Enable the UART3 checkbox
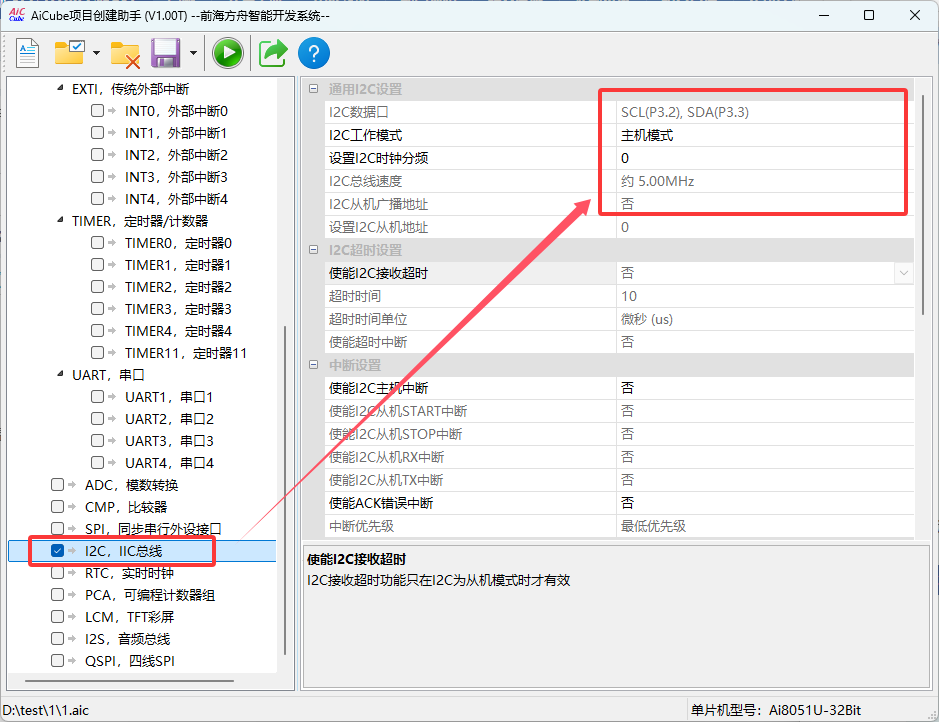The height and width of the screenshot is (722, 939). [97, 441]
